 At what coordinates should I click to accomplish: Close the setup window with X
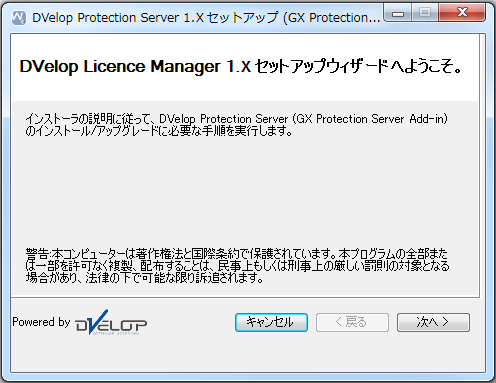tap(462, 13)
